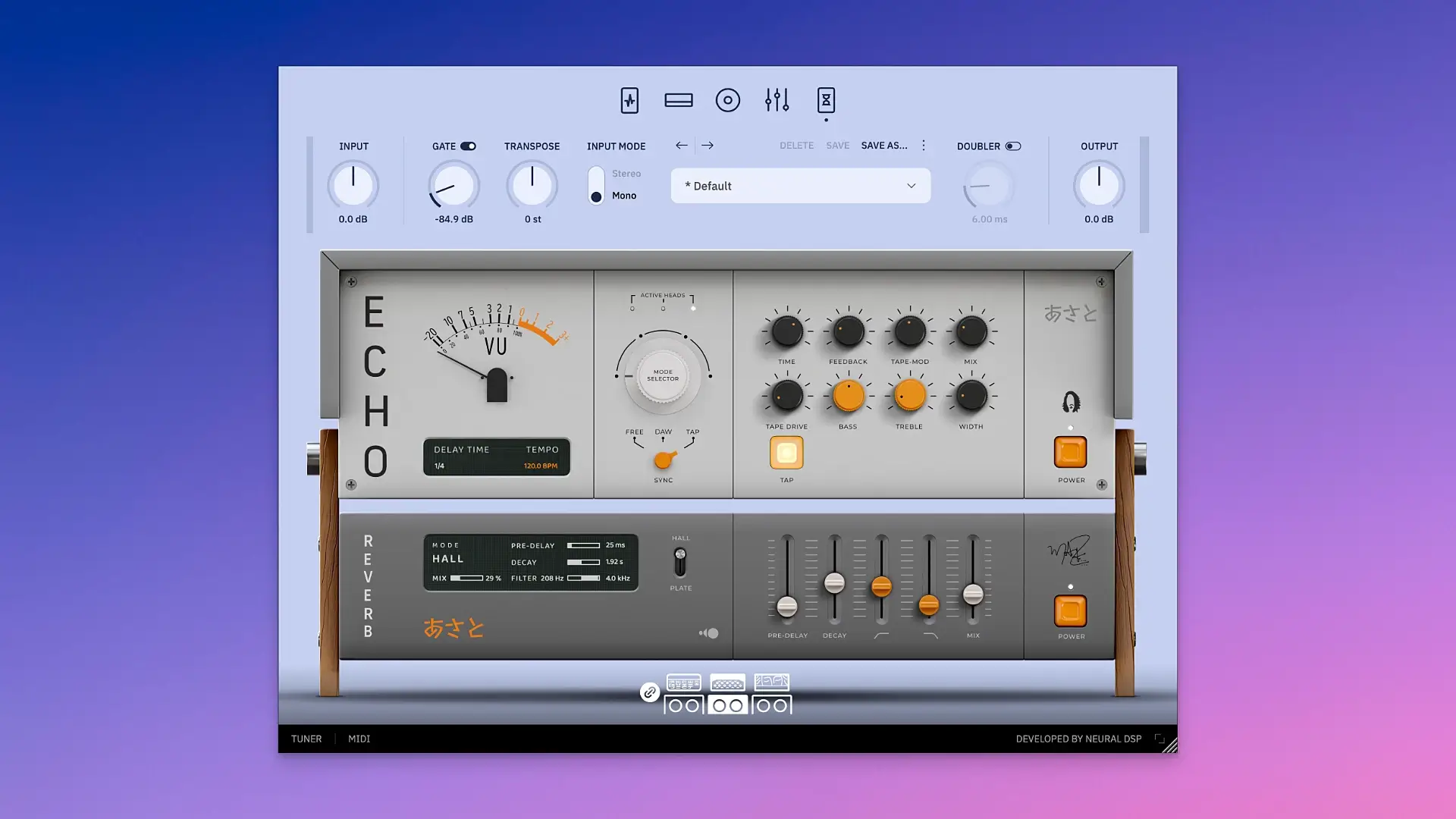Open the EQ sliders section icon
The width and height of the screenshot is (1456, 819).
pyautogui.click(x=777, y=100)
